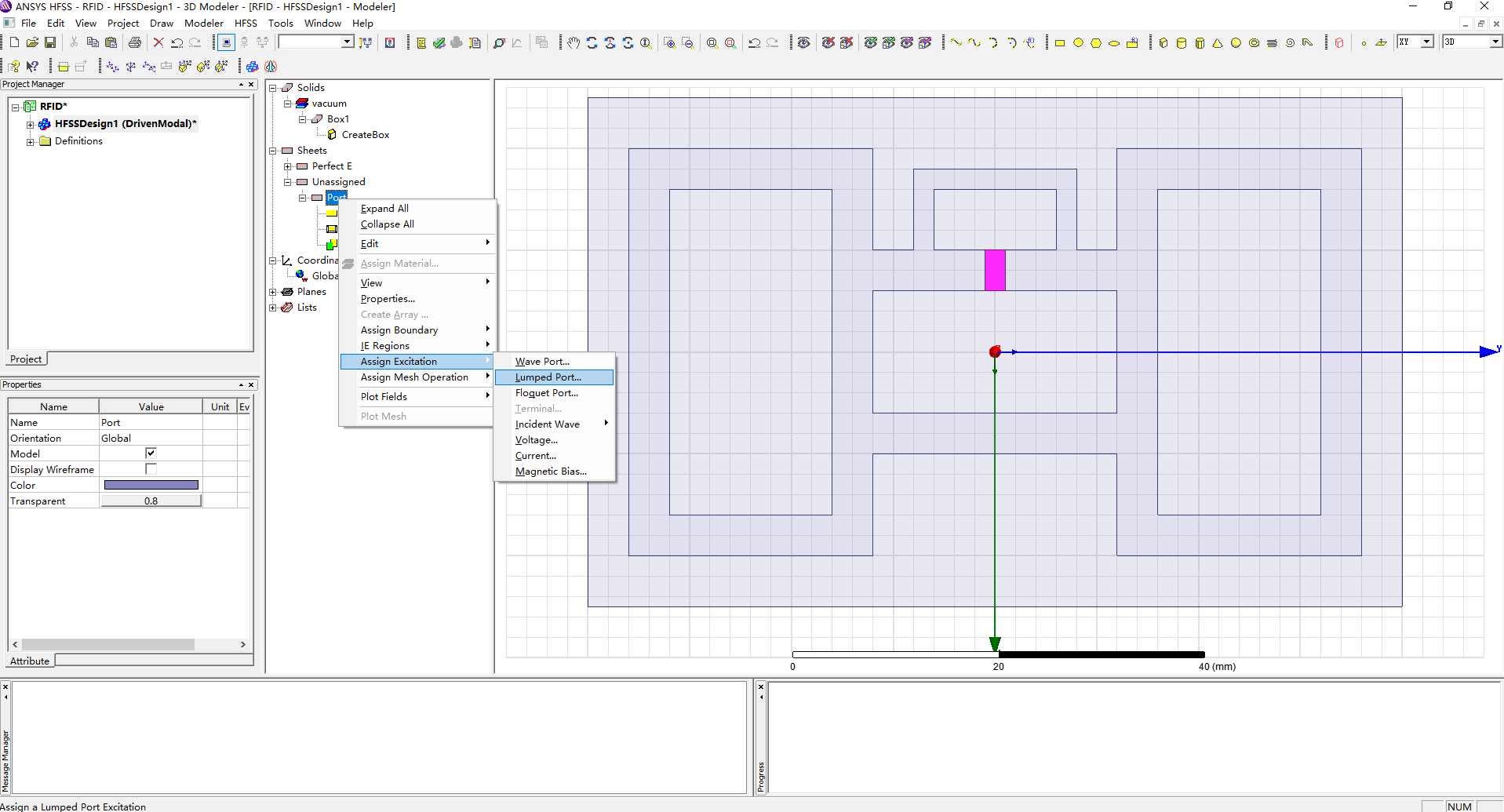Open the HFSS menu in menu bar
The height and width of the screenshot is (812, 1504).
[x=246, y=24]
